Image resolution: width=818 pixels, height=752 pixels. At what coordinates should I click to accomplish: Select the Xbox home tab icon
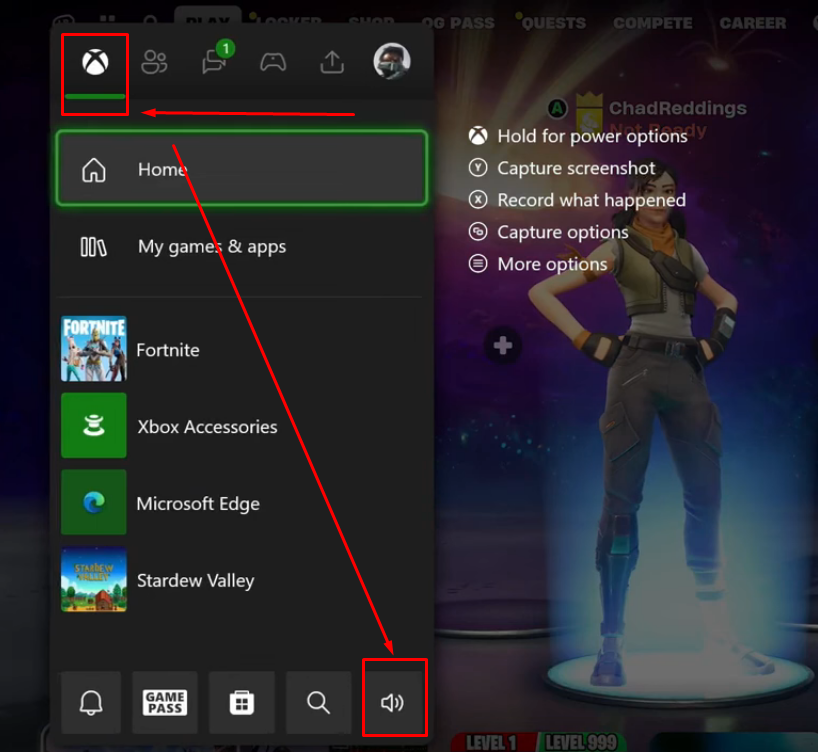95,63
